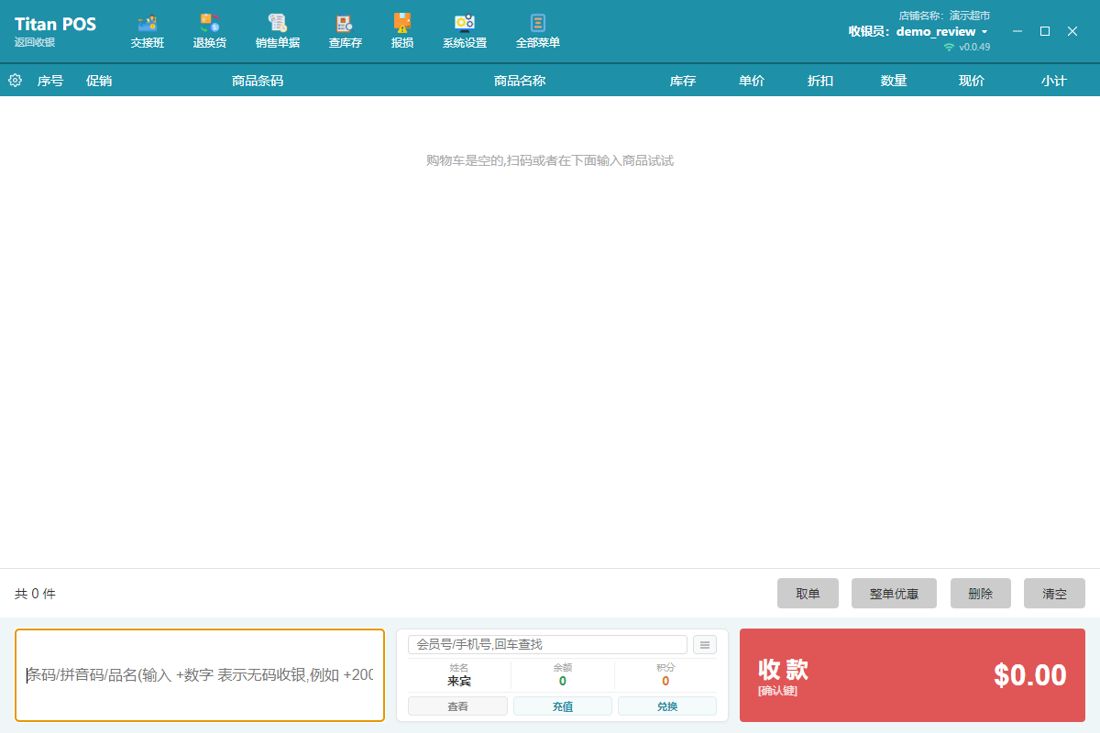Click the 返回收银 link under Titan POS
The width and height of the screenshot is (1100, 733).
tap(35, 43)
